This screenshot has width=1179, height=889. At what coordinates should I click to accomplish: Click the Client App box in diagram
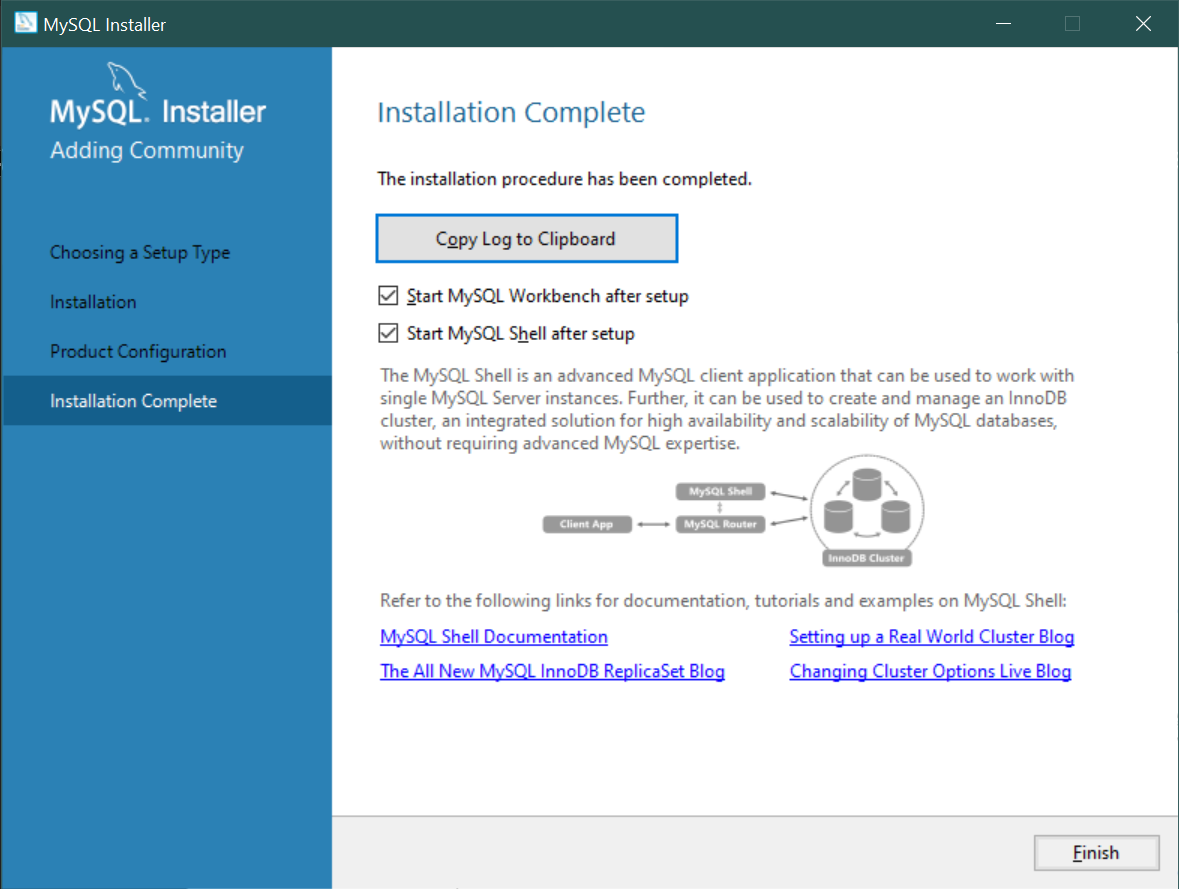(x=586, y=524)
